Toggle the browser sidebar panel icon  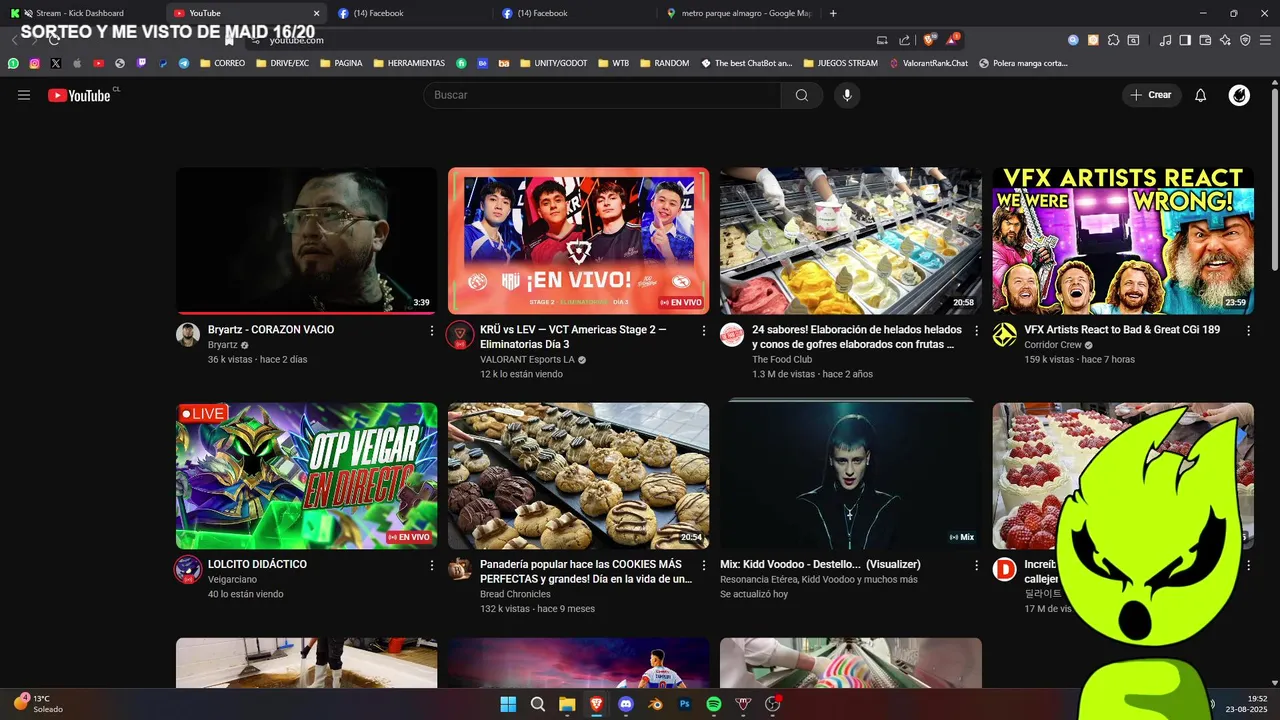1185,40
